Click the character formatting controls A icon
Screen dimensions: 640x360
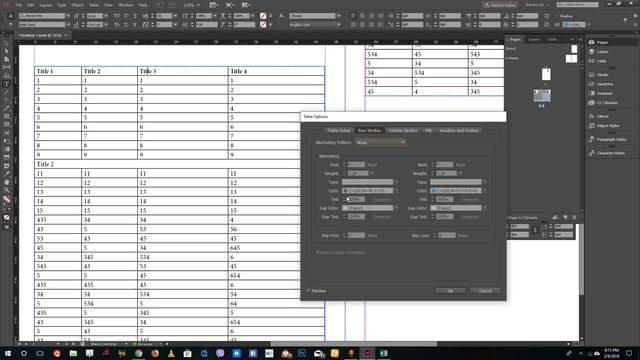pos(11,16)
